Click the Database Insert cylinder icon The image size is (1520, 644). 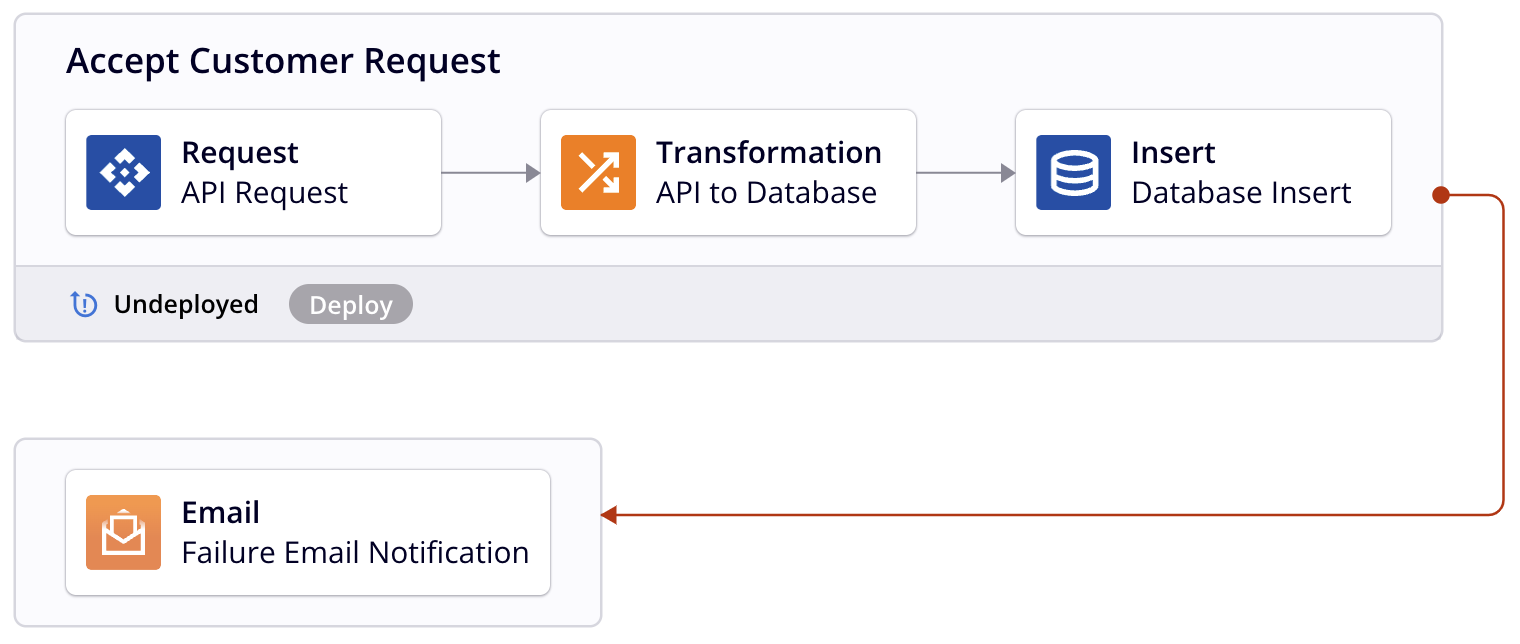pos(1073,172)
